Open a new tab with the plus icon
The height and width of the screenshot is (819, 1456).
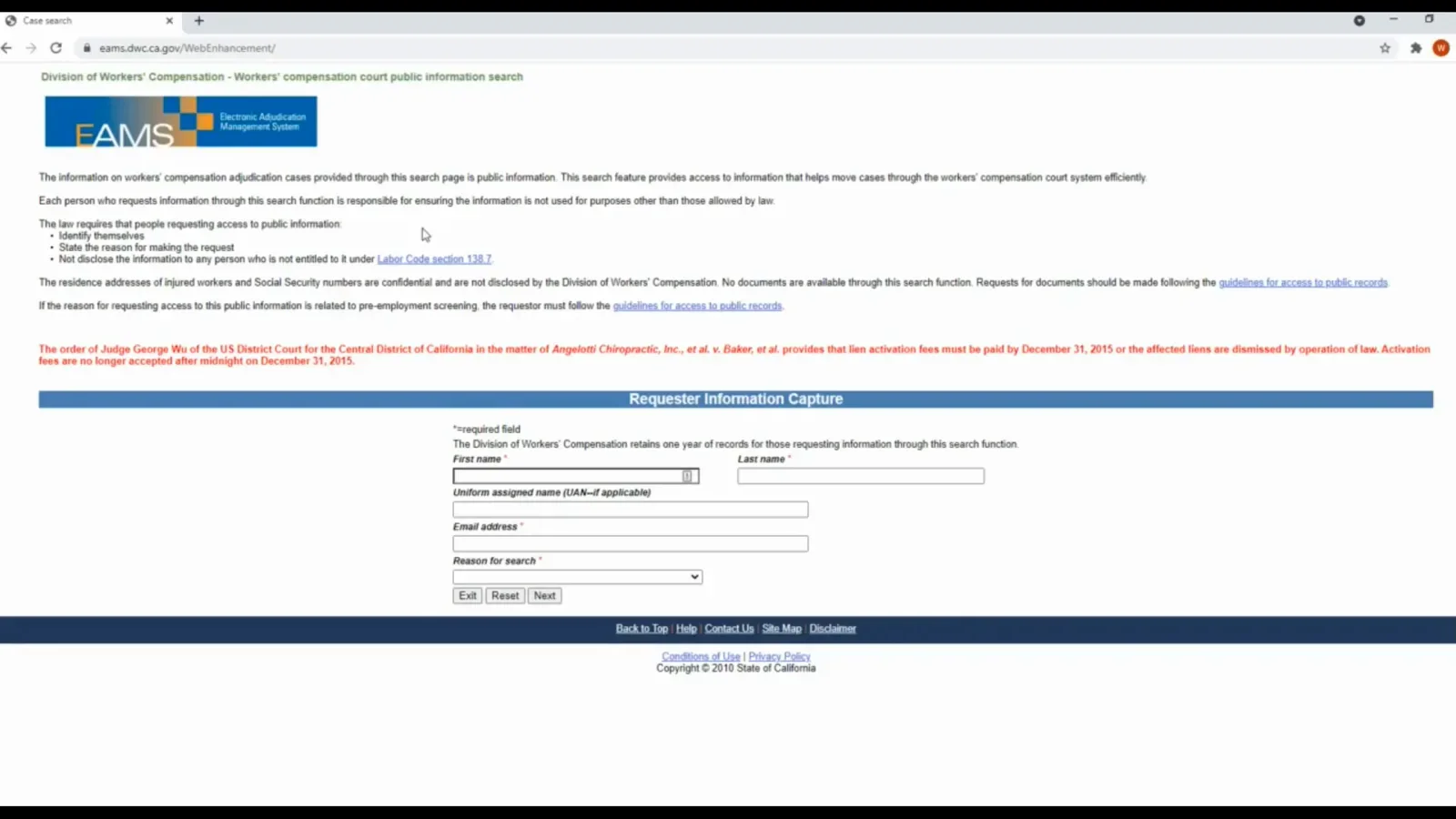[x=199, y=20]
